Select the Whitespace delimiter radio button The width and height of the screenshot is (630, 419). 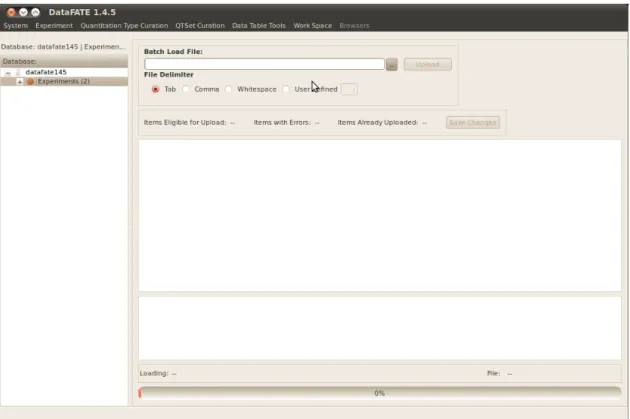pos(228,89)
